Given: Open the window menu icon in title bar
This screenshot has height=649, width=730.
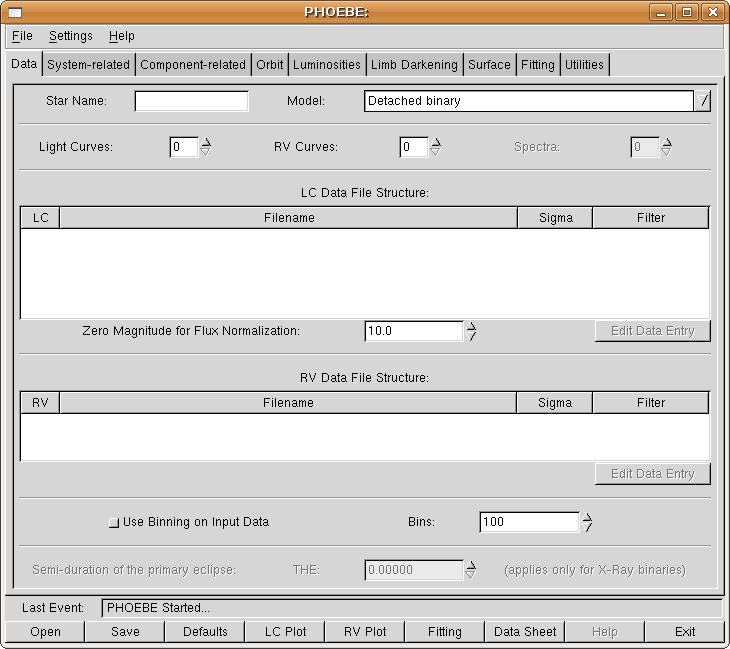Looking at the screenshot, I should tap(15, 12).
